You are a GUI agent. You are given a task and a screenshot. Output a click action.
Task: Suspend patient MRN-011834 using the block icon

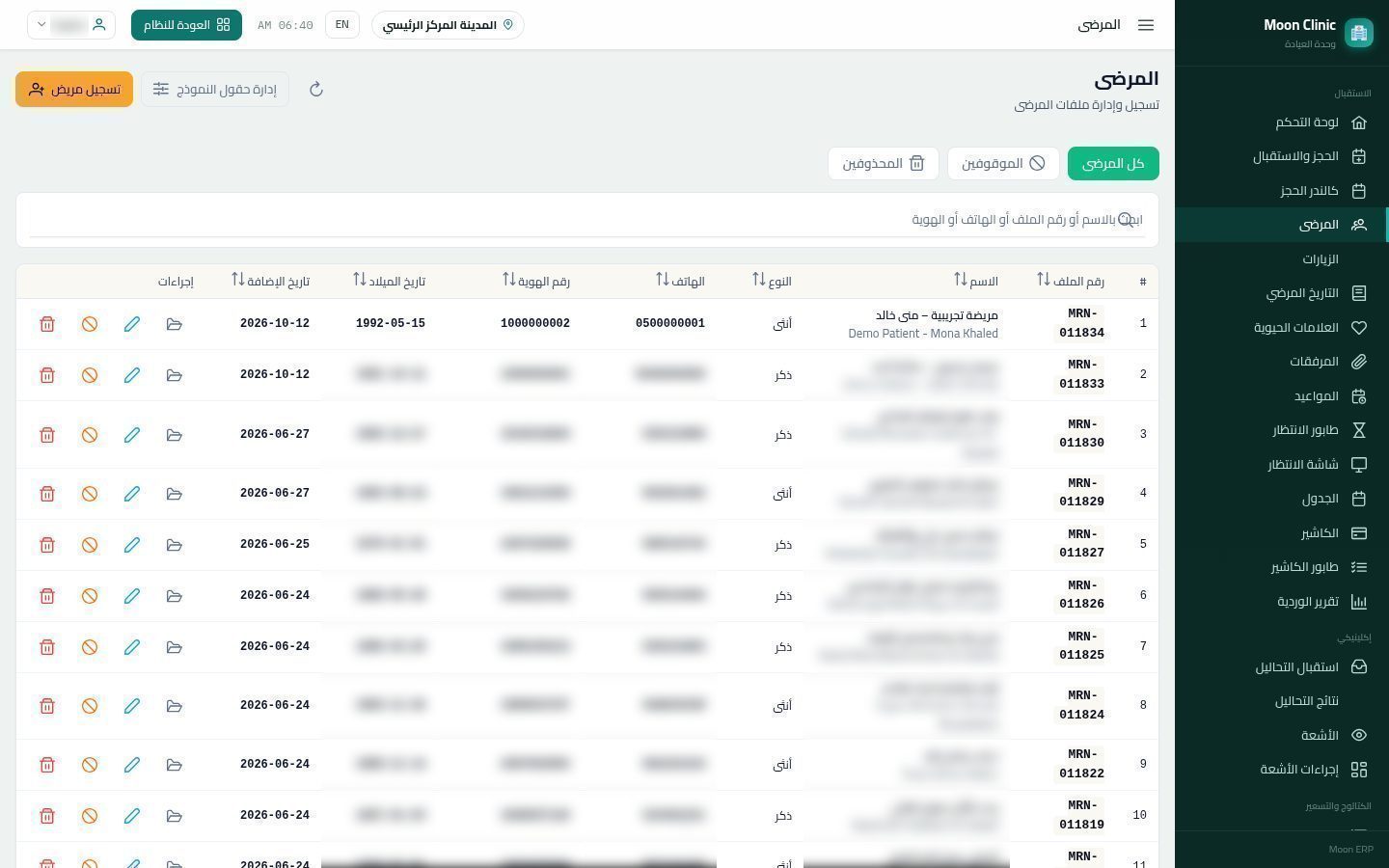tap(90, 324)
